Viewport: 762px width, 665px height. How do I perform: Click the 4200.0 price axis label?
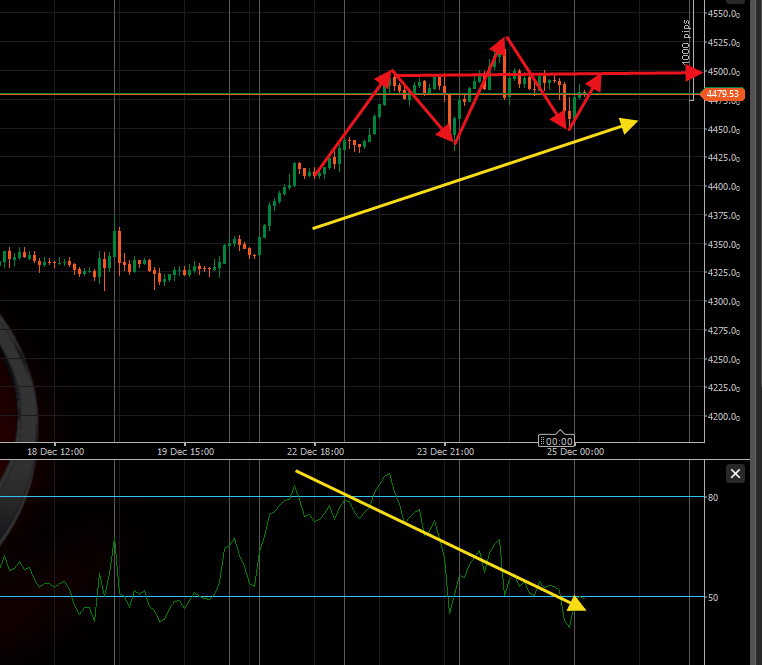tap(724, 417)
